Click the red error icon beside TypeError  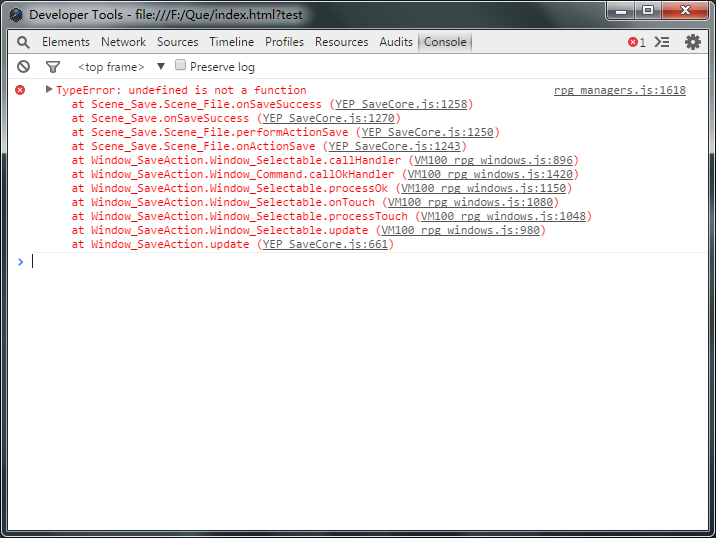pos(20,90)
